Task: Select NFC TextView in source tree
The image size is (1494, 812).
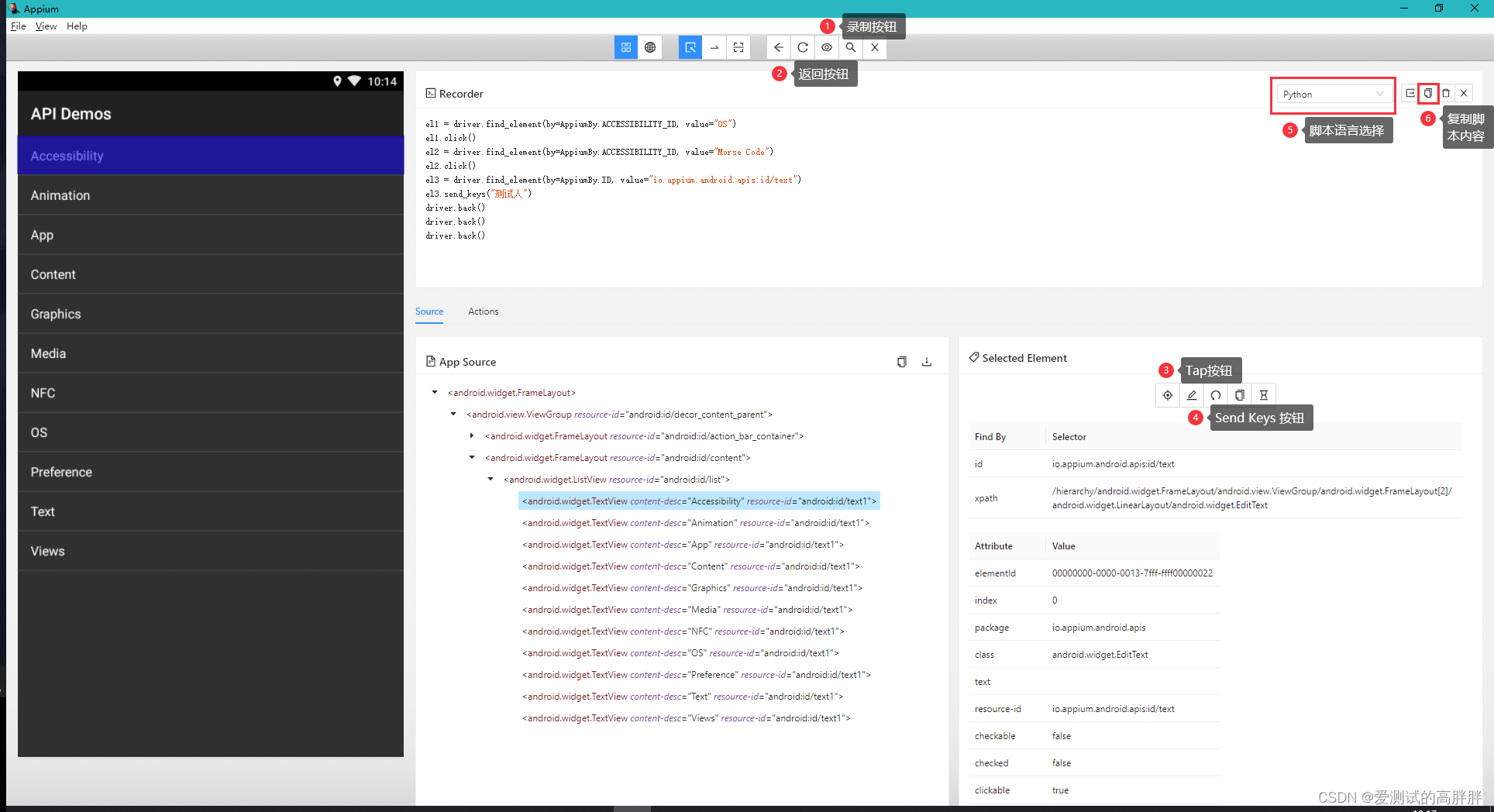Action: click(x=683, y=631)
